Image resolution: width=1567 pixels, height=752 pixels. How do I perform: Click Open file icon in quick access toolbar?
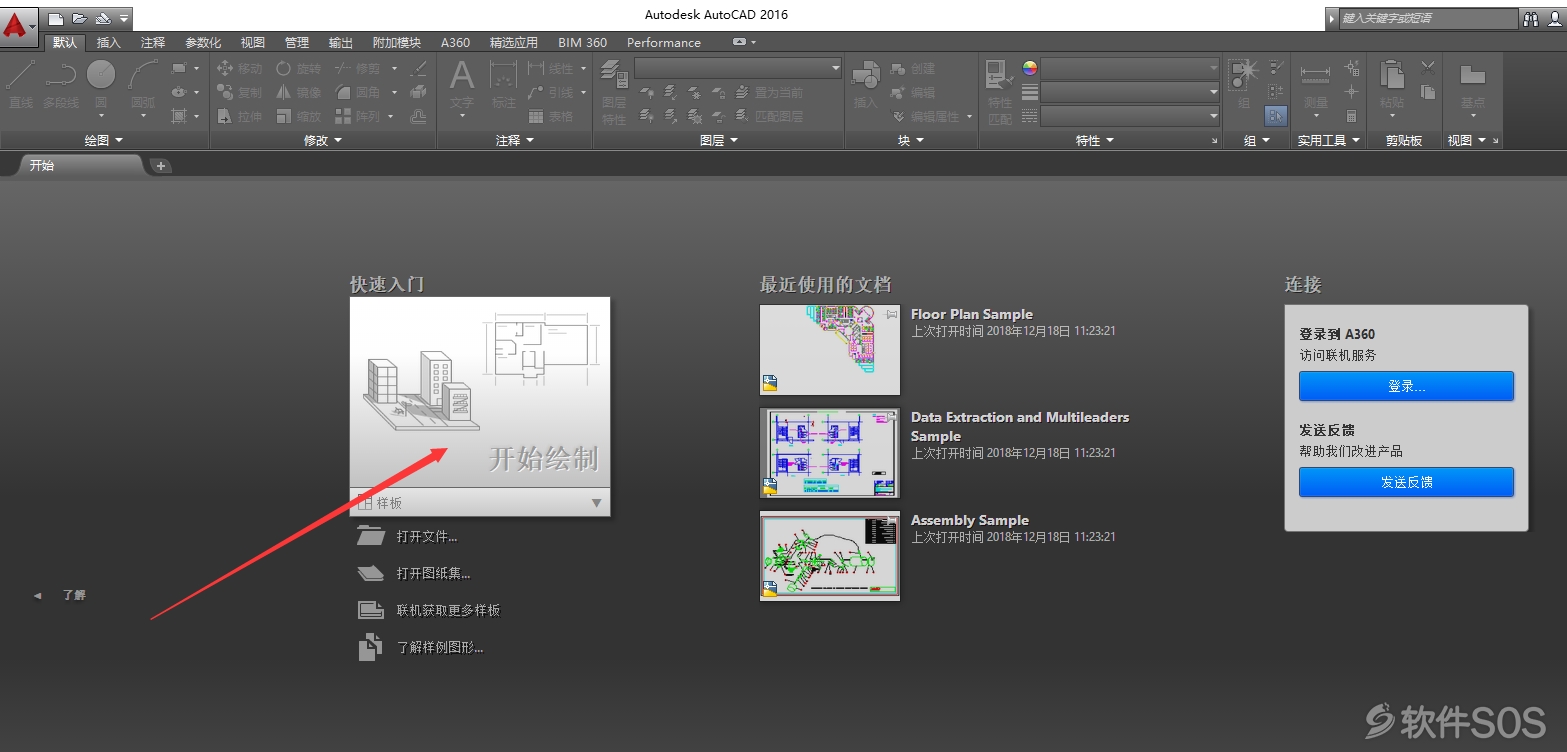point(79,18)
